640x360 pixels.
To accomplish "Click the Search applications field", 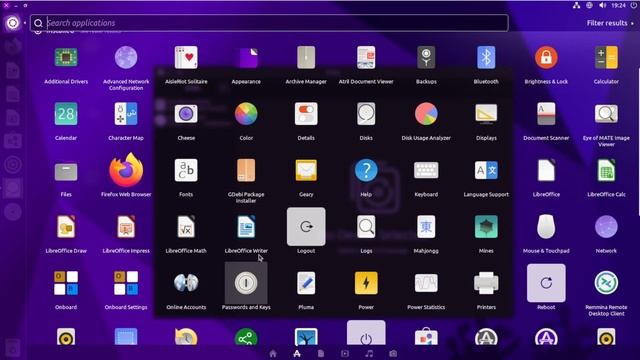I will click(269, 23).
